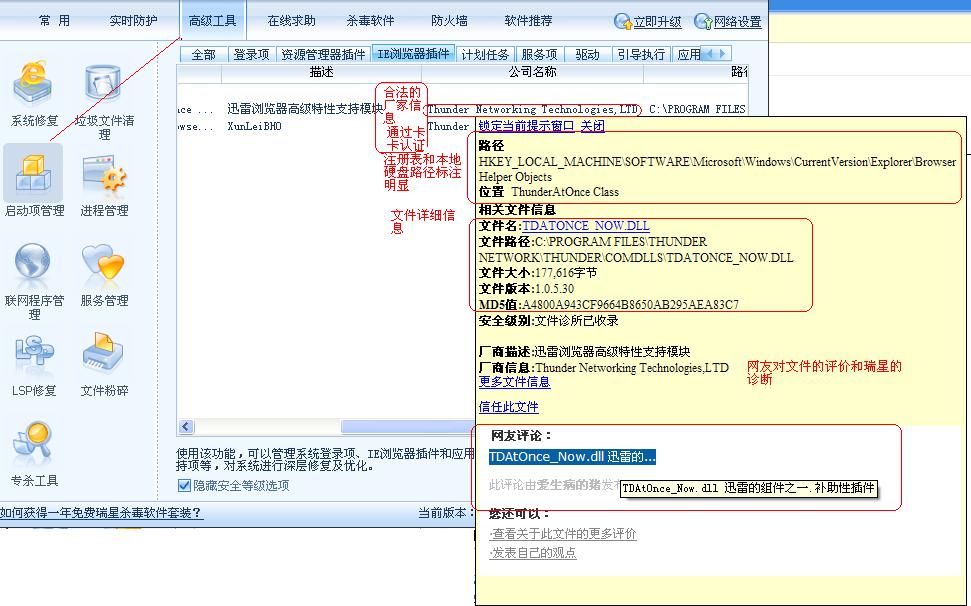
Task: Click the 信任此文件 link
Action: pyautogui.click(x=508, y=407)
